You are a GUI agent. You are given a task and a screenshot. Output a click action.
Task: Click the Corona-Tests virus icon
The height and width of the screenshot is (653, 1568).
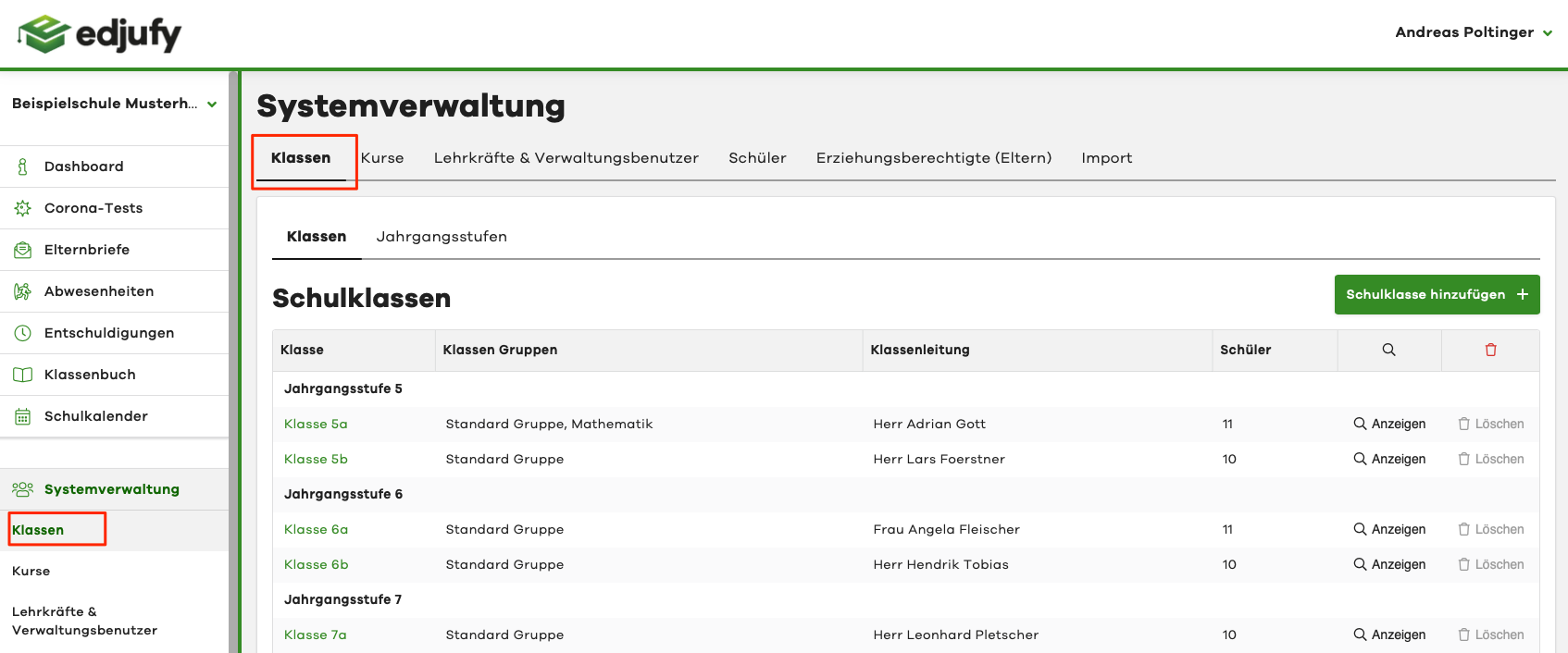point(22,208)
